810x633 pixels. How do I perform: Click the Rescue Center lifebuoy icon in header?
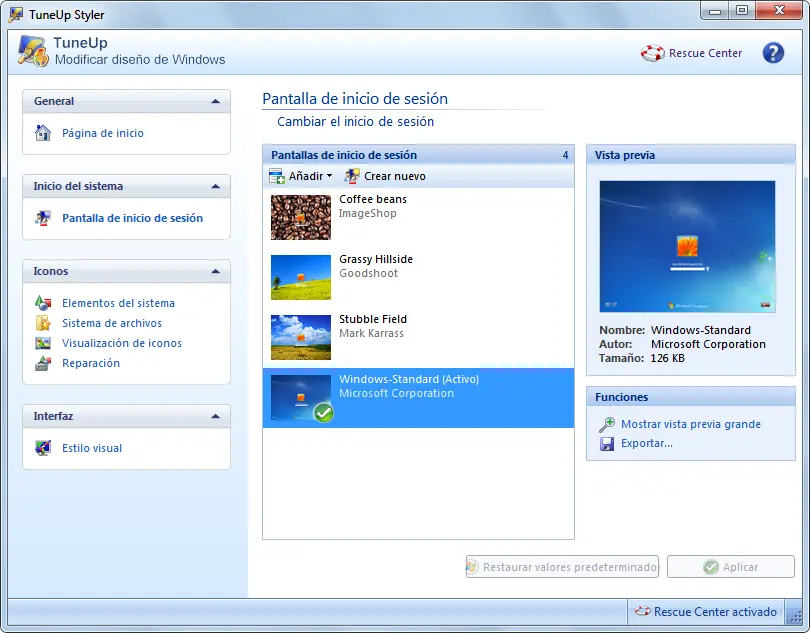pyautogui.click(x=652, y=53)
